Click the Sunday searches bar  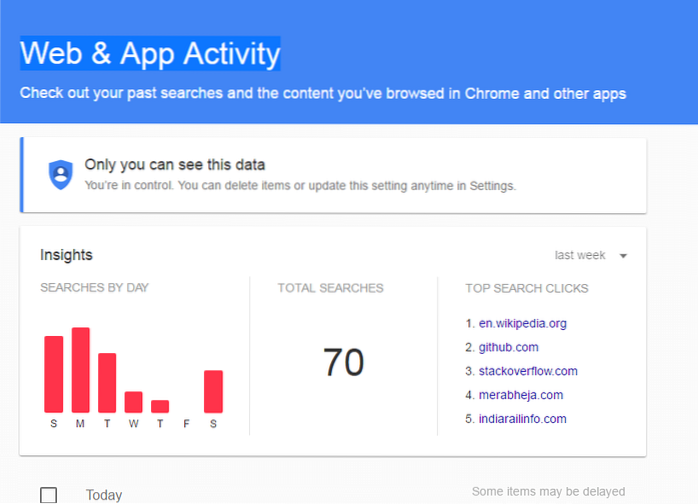pyautogui.click(x=53, y=374)
